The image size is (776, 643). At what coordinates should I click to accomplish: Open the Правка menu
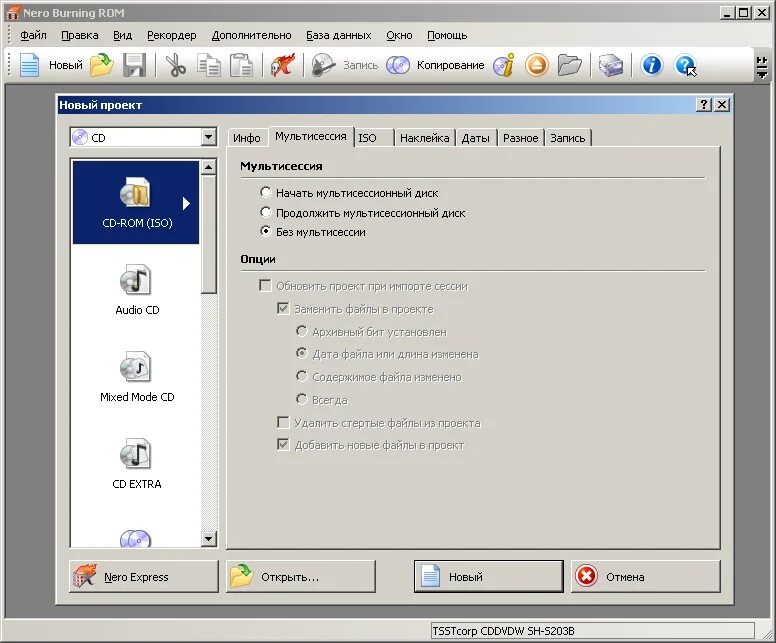[x=80, y=35]
